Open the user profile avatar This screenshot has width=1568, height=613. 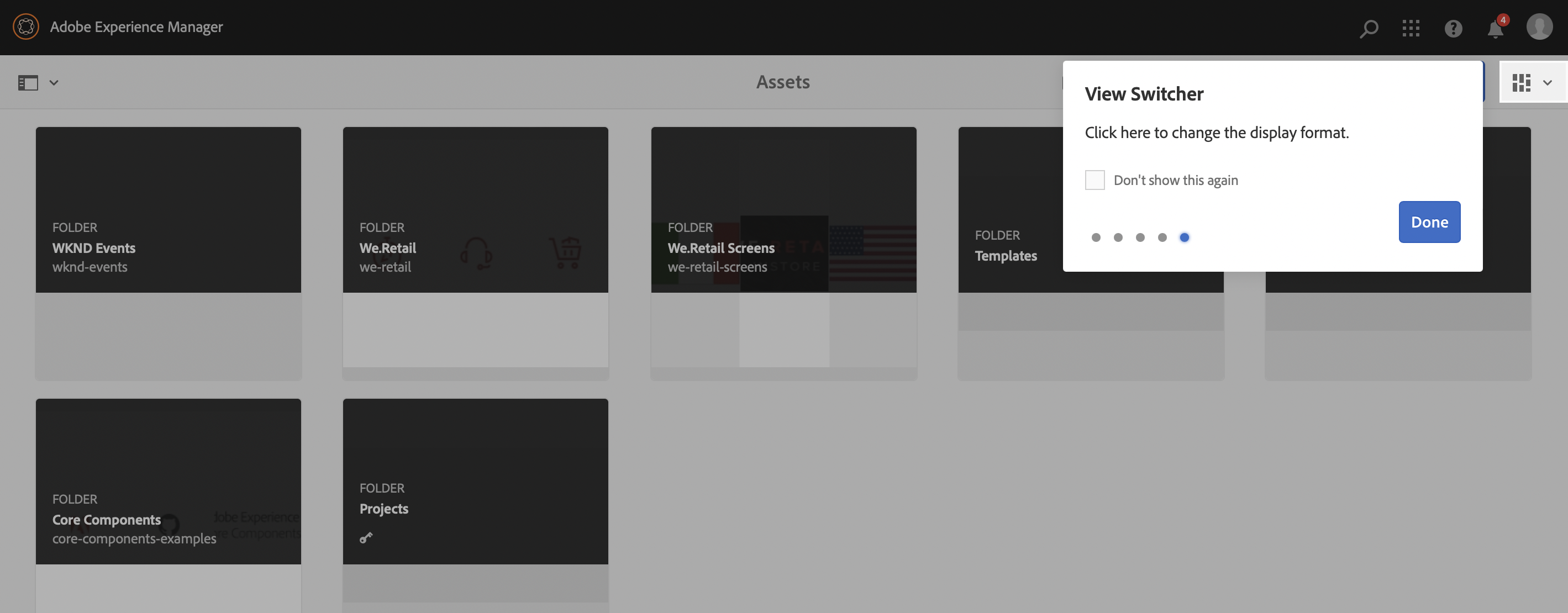pyautogui.click(x=1539, y=27)
